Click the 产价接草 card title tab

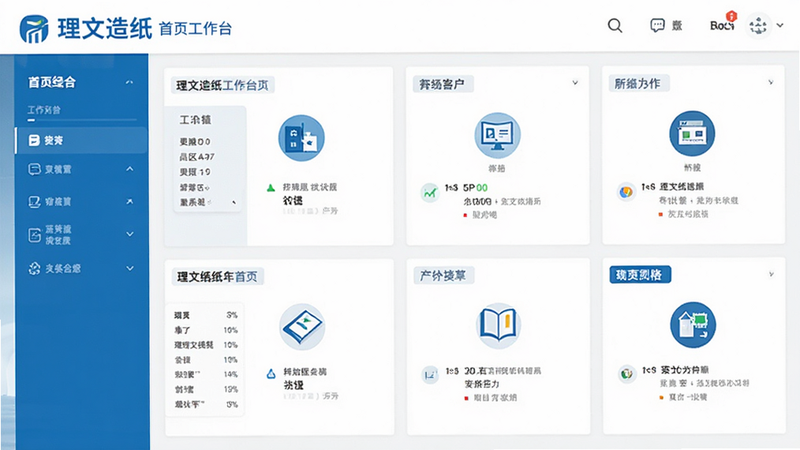pyautogui.click(x=443, y=276)
